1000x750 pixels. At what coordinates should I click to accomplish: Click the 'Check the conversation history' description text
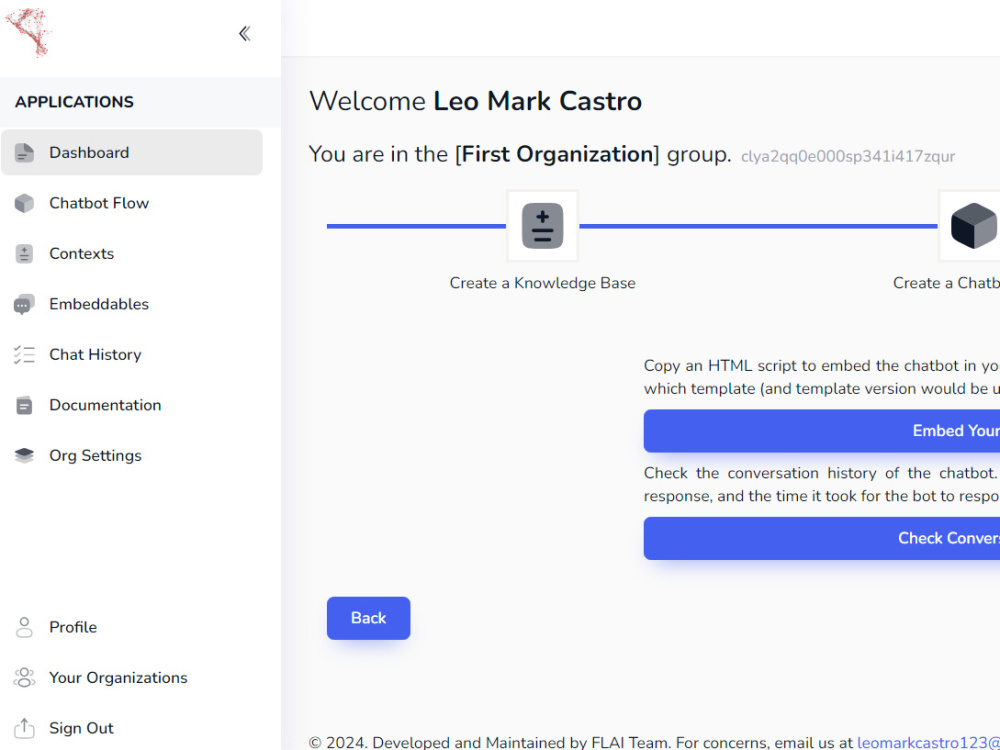[821, 485]
